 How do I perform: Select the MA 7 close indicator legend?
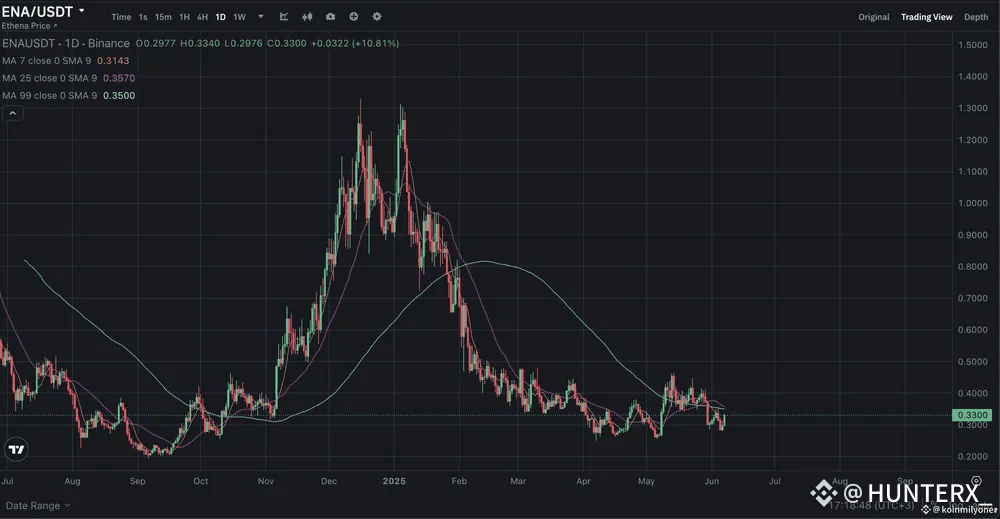tap(47, 61)
